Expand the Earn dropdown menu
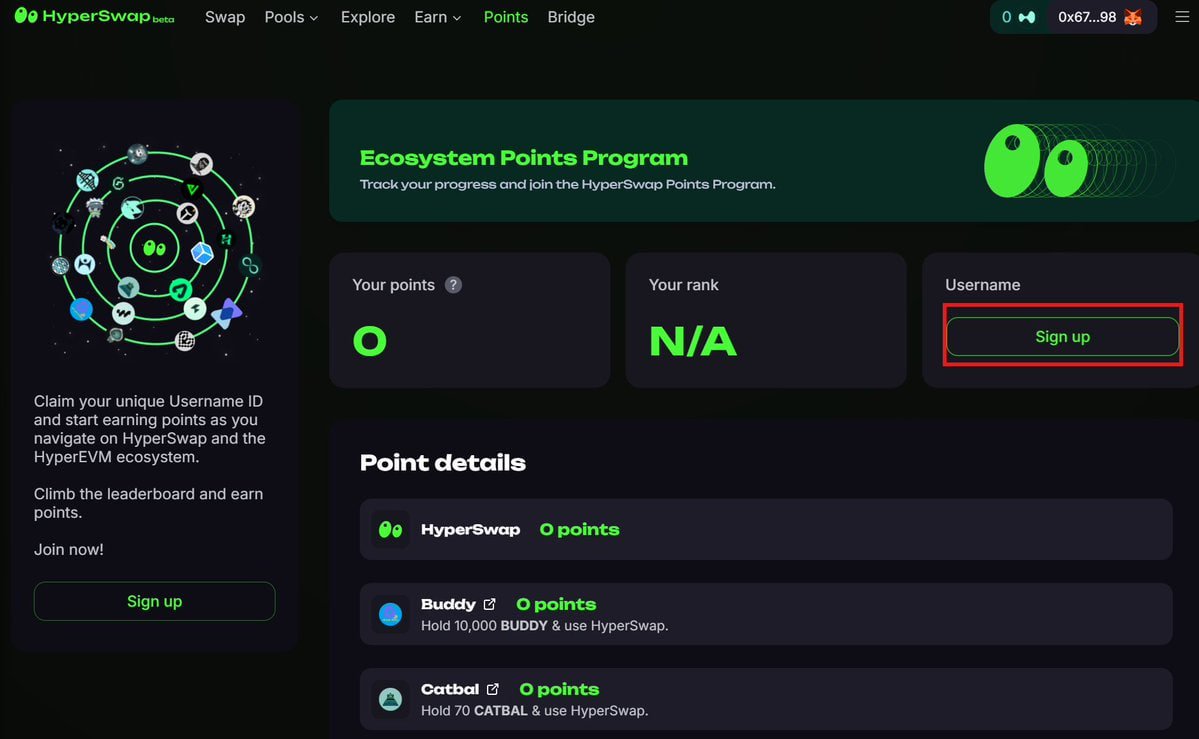 [x=438, y=17]
